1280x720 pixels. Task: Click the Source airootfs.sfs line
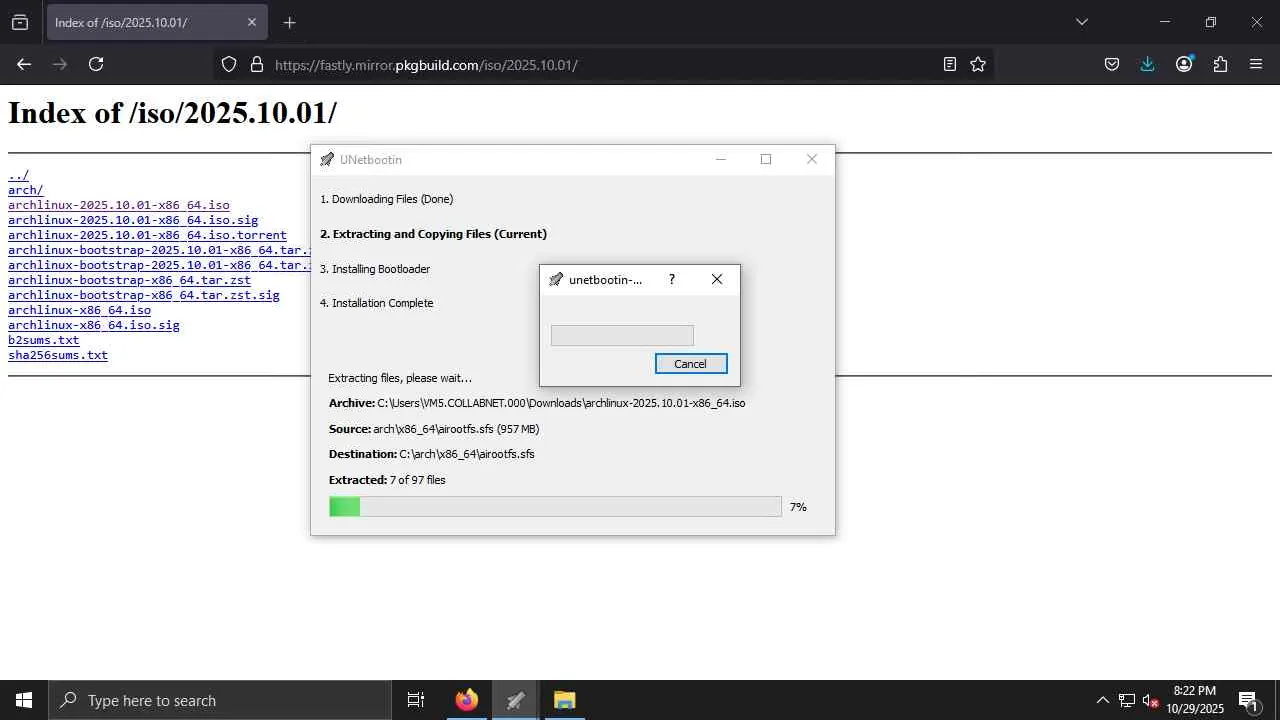pos(434,429)
